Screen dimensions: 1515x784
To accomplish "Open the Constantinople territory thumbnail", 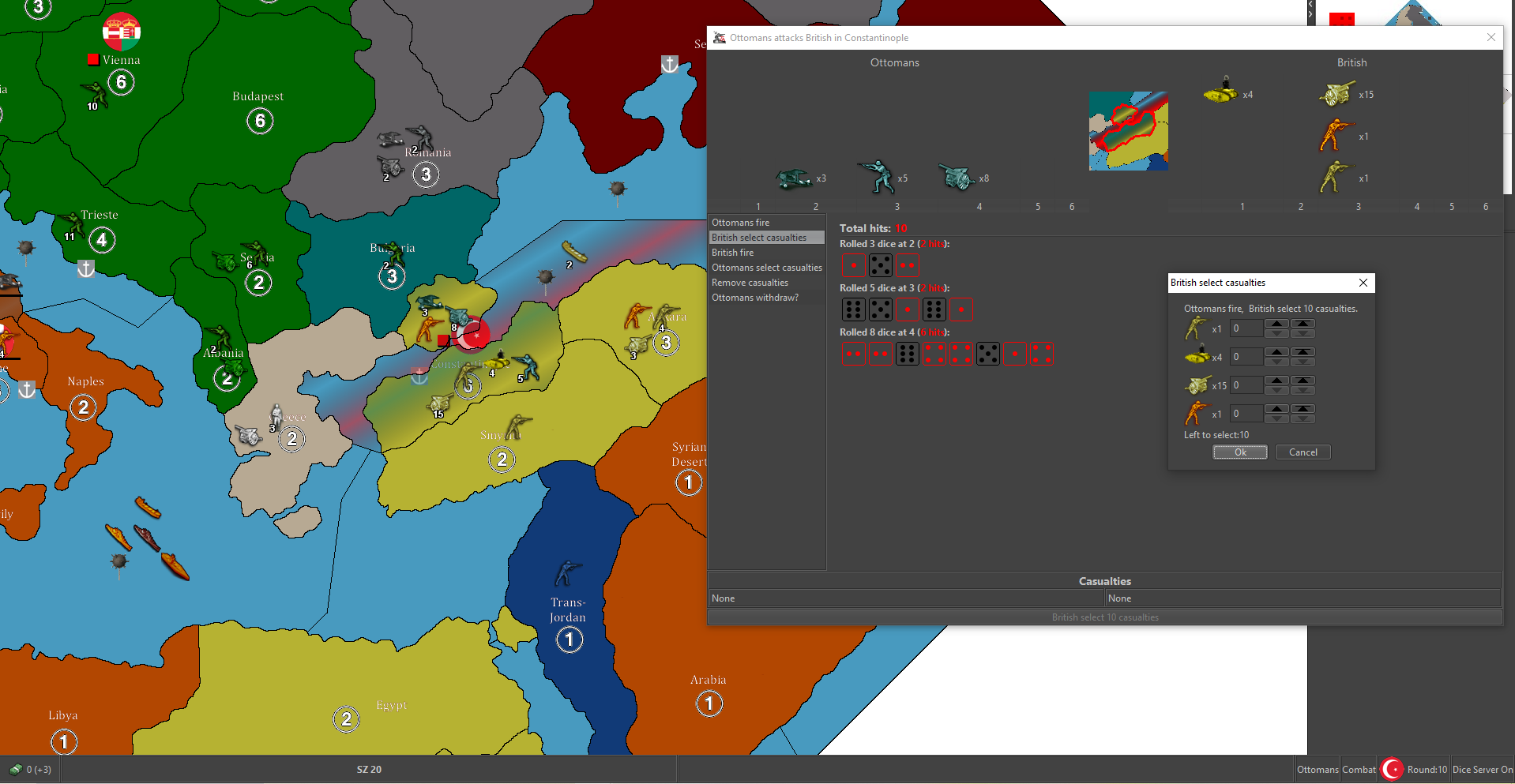I will pos(1128,131).
